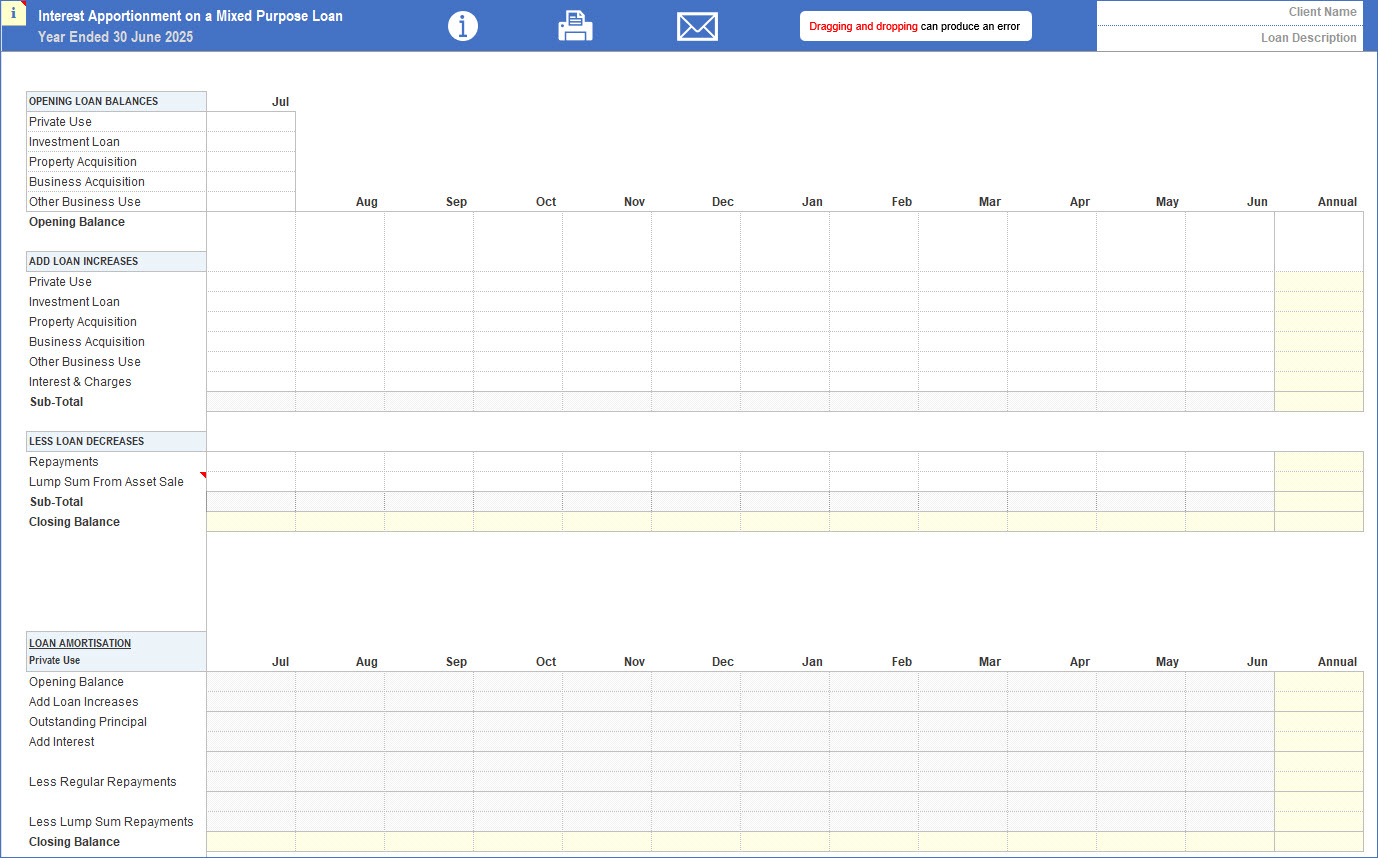The width and height of the screenshot is (1378, 858).
Task: Select the 'Less Regular Repayments' row label
Action: click(103, 782)
